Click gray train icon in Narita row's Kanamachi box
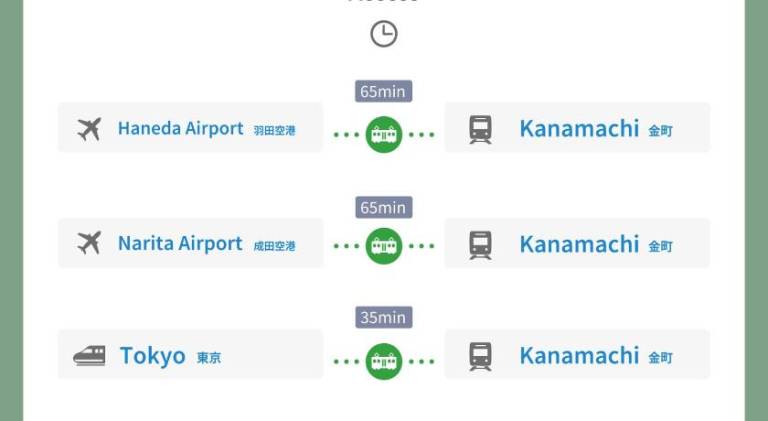 click(x=480, y=244)
